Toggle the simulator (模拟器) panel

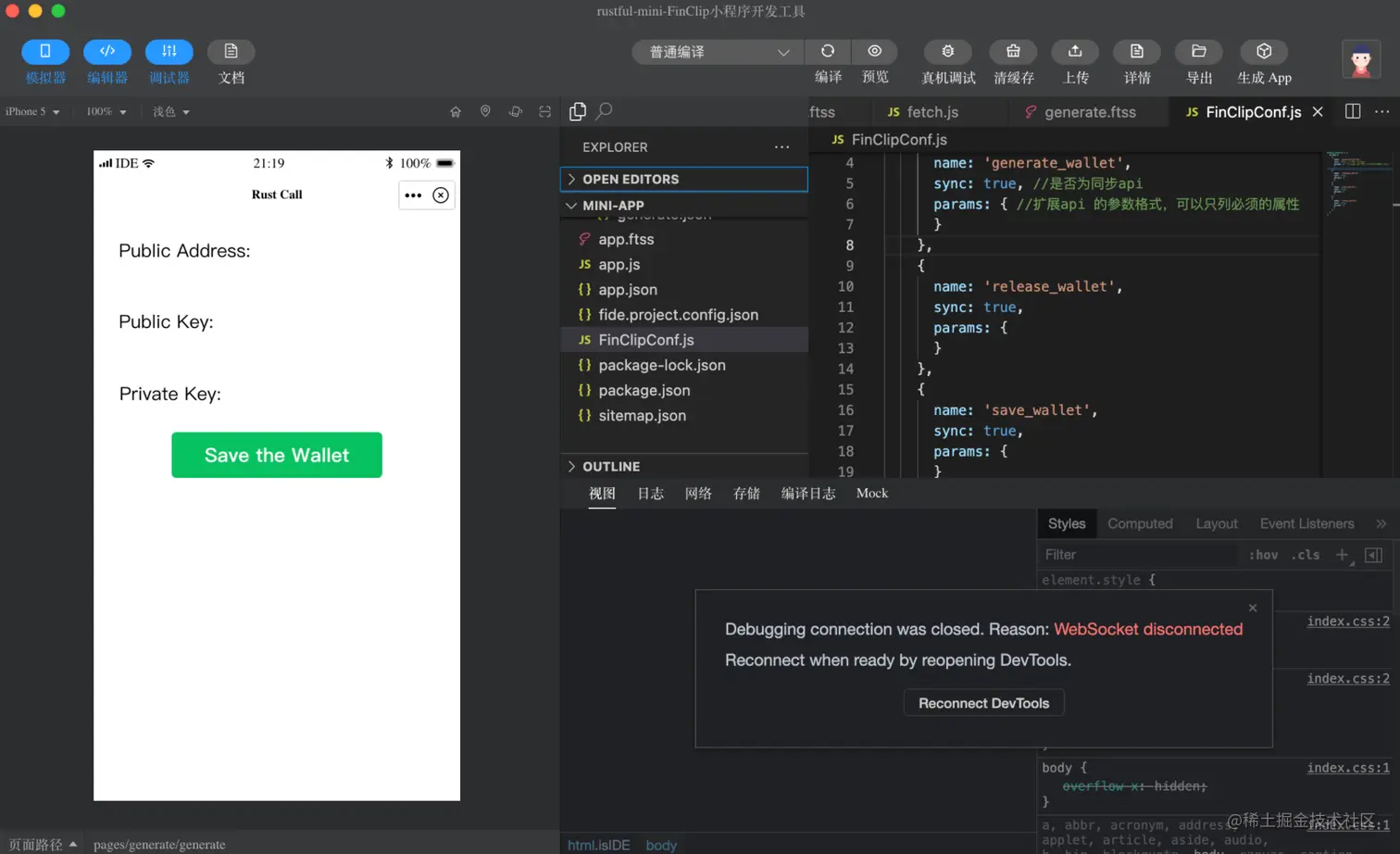pyautogui.click(x=45, y=52)
